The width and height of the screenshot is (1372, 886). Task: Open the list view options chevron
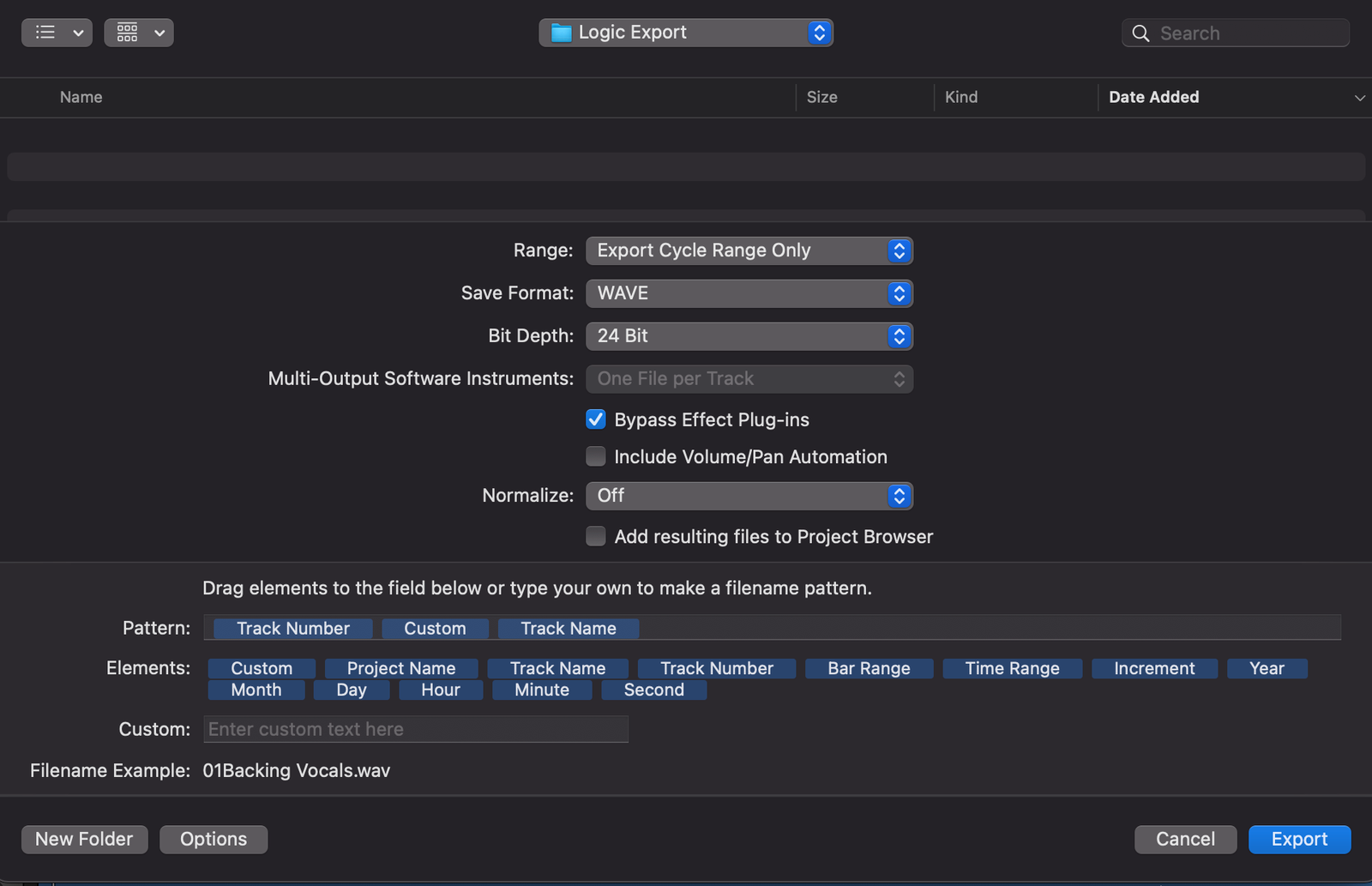[x=78, y=33]
